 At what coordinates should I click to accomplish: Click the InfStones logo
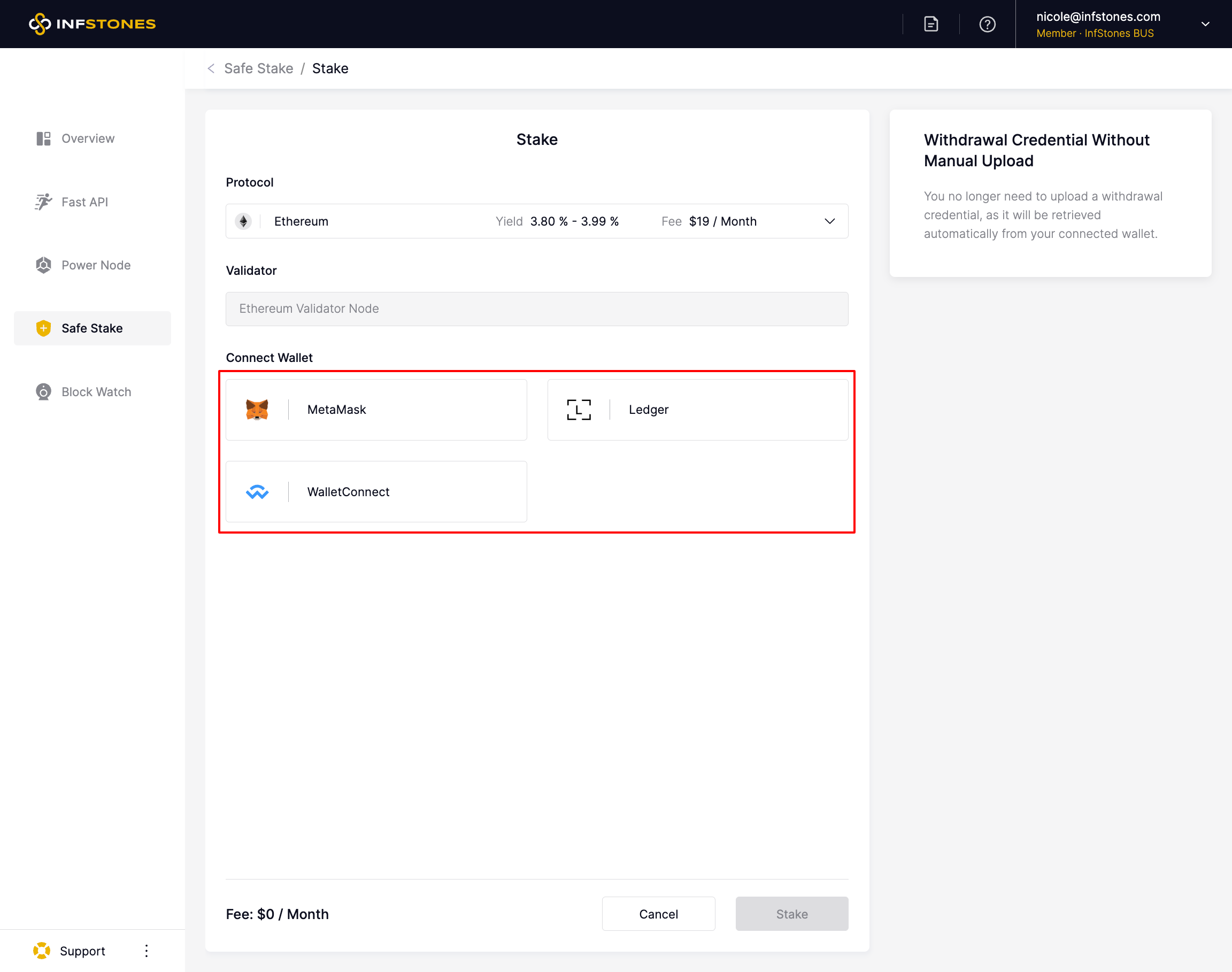[92, 24]
